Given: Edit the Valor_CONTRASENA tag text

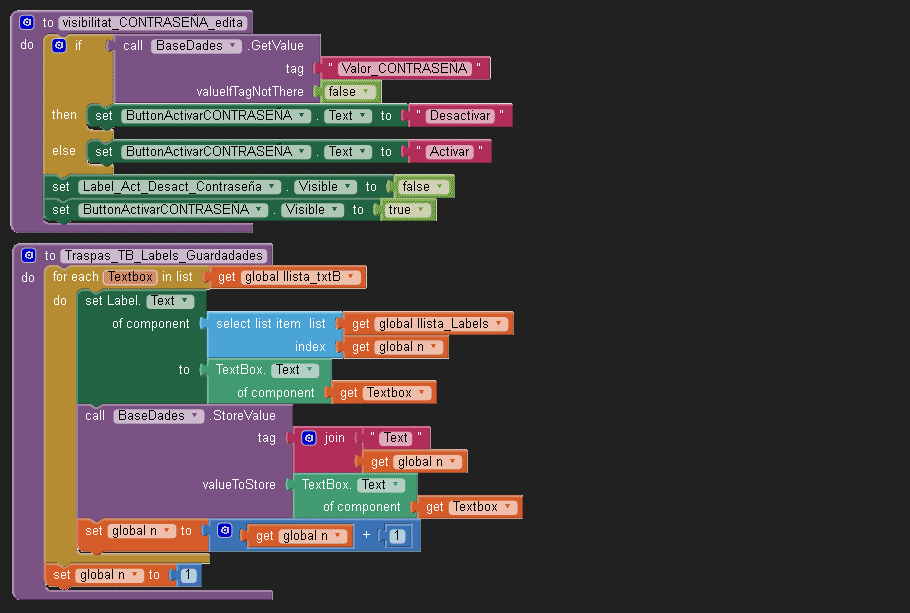Looking at the screenshot, I should (404, 69).
